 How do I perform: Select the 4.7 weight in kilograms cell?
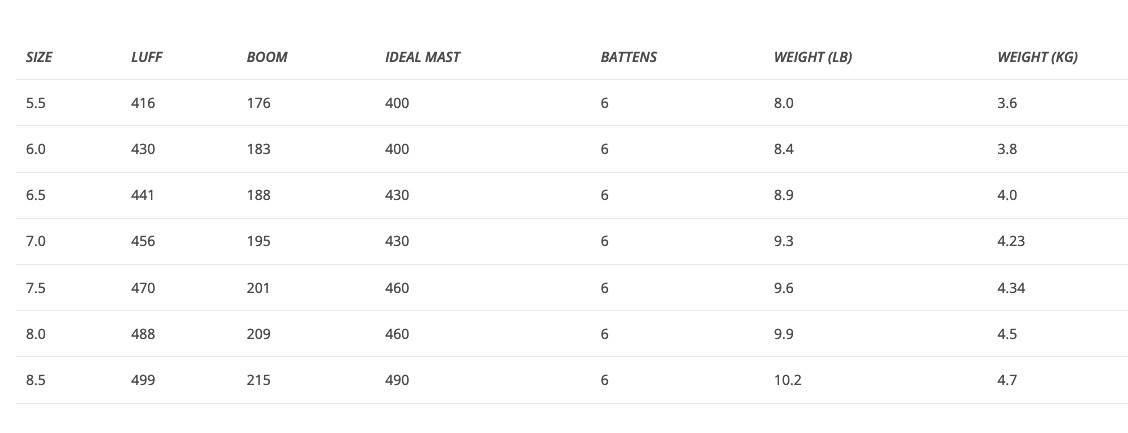1007,380
